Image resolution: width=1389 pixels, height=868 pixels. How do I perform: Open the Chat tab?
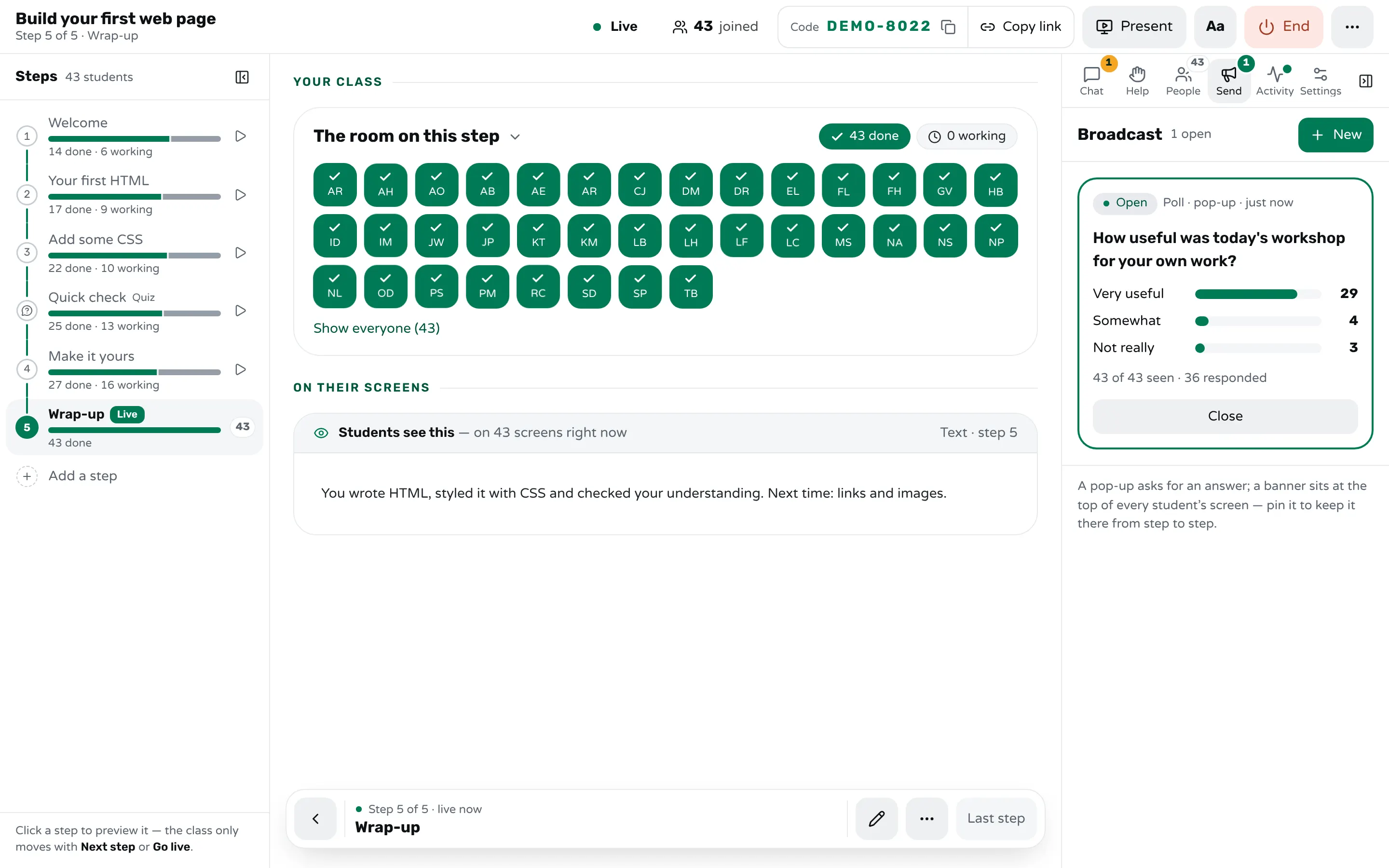1091,81
